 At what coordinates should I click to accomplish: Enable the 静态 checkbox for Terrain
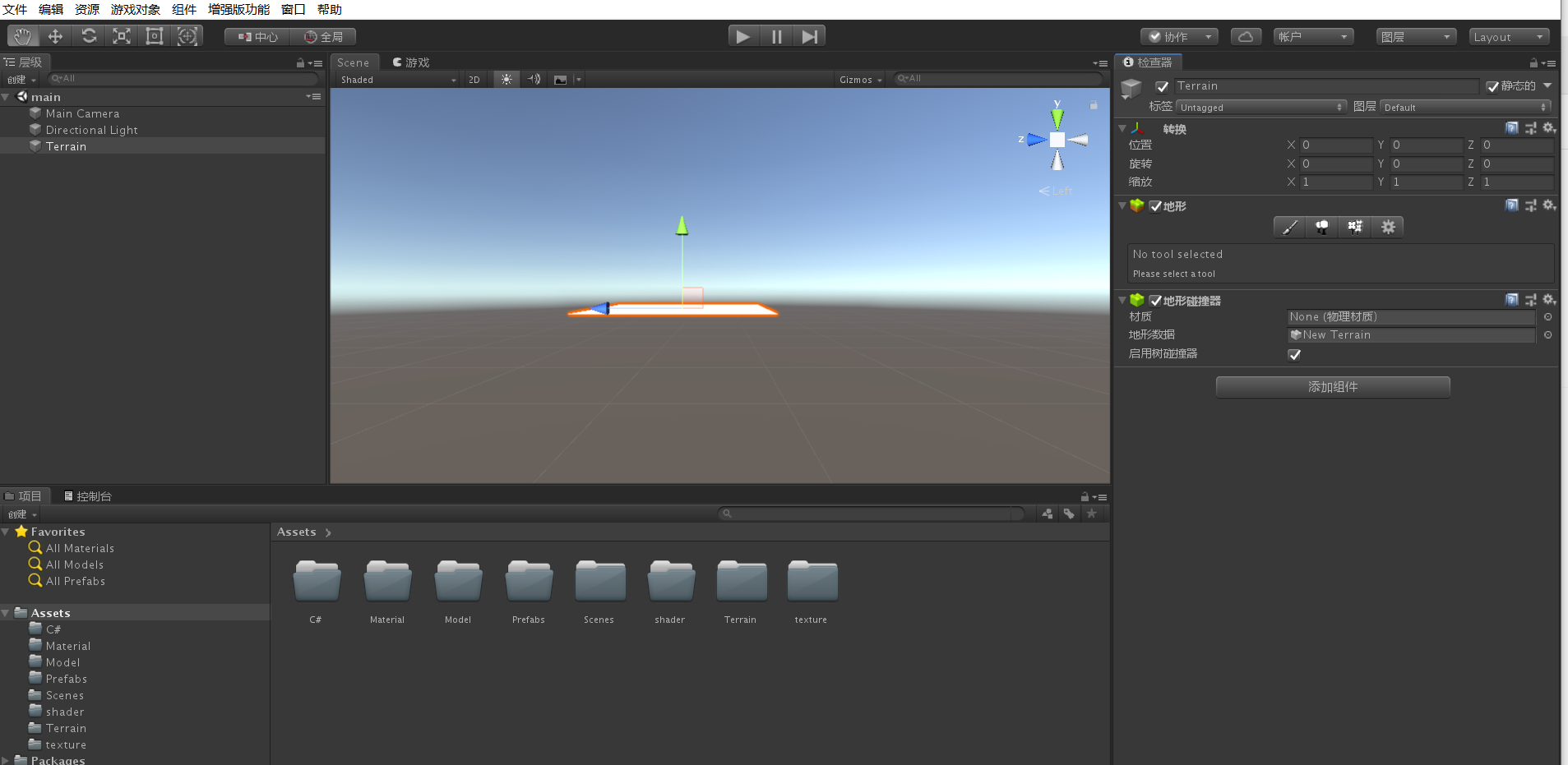(x=1493, y=85)
